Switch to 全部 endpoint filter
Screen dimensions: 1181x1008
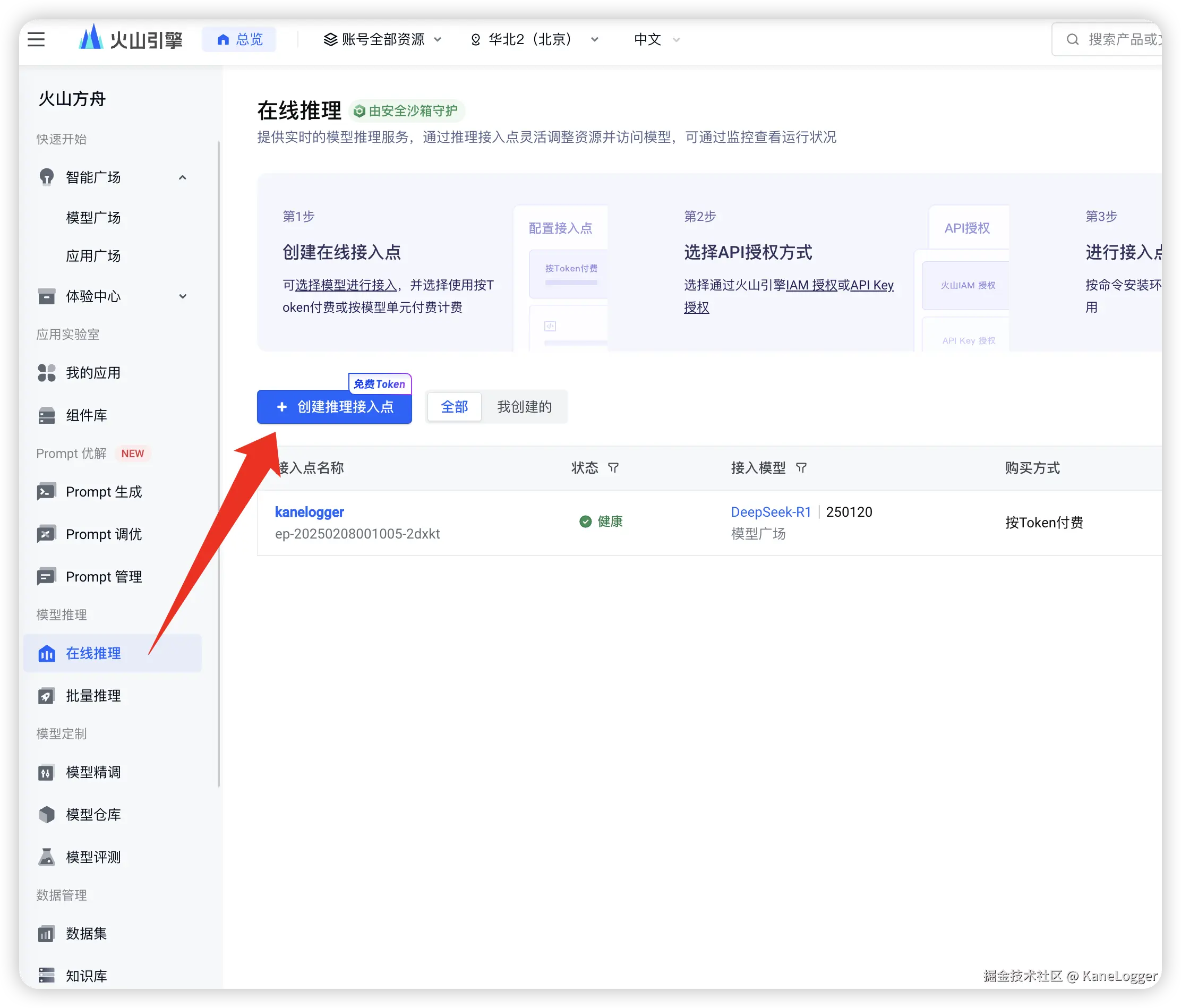[x=454, y=407]
